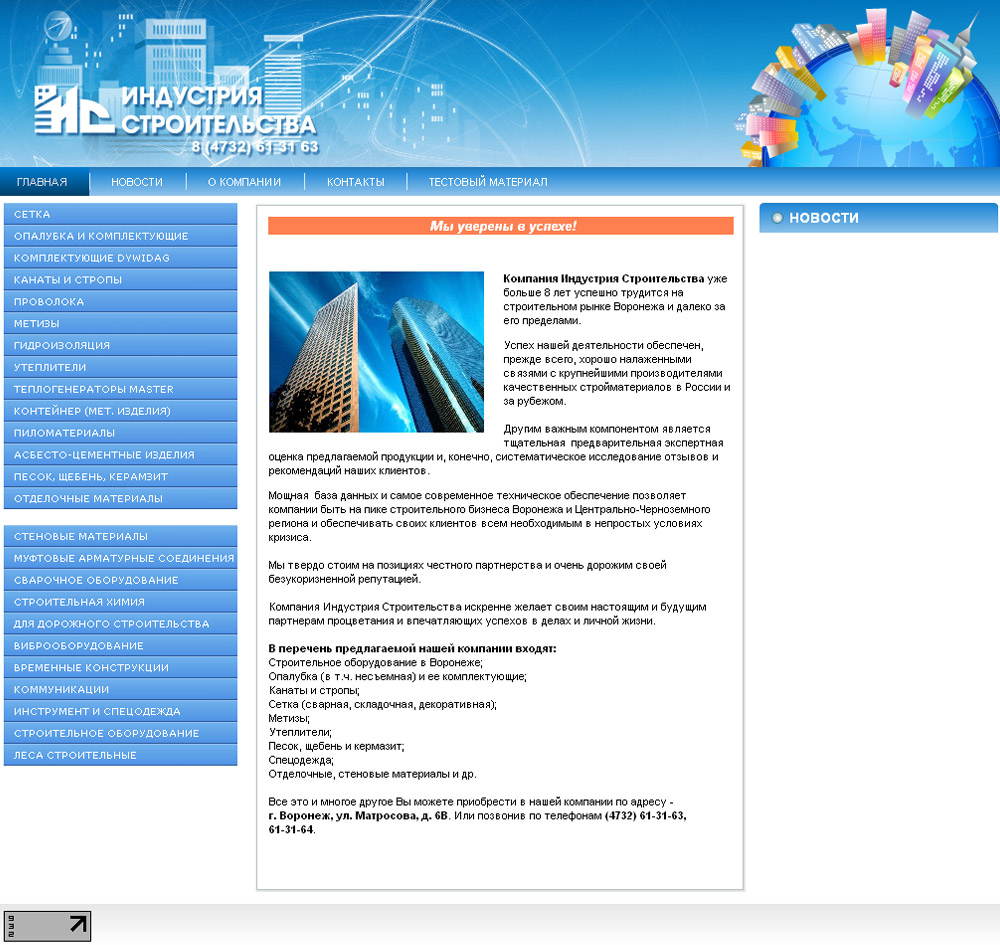Select the Коммуникации category

pos(121,689)
